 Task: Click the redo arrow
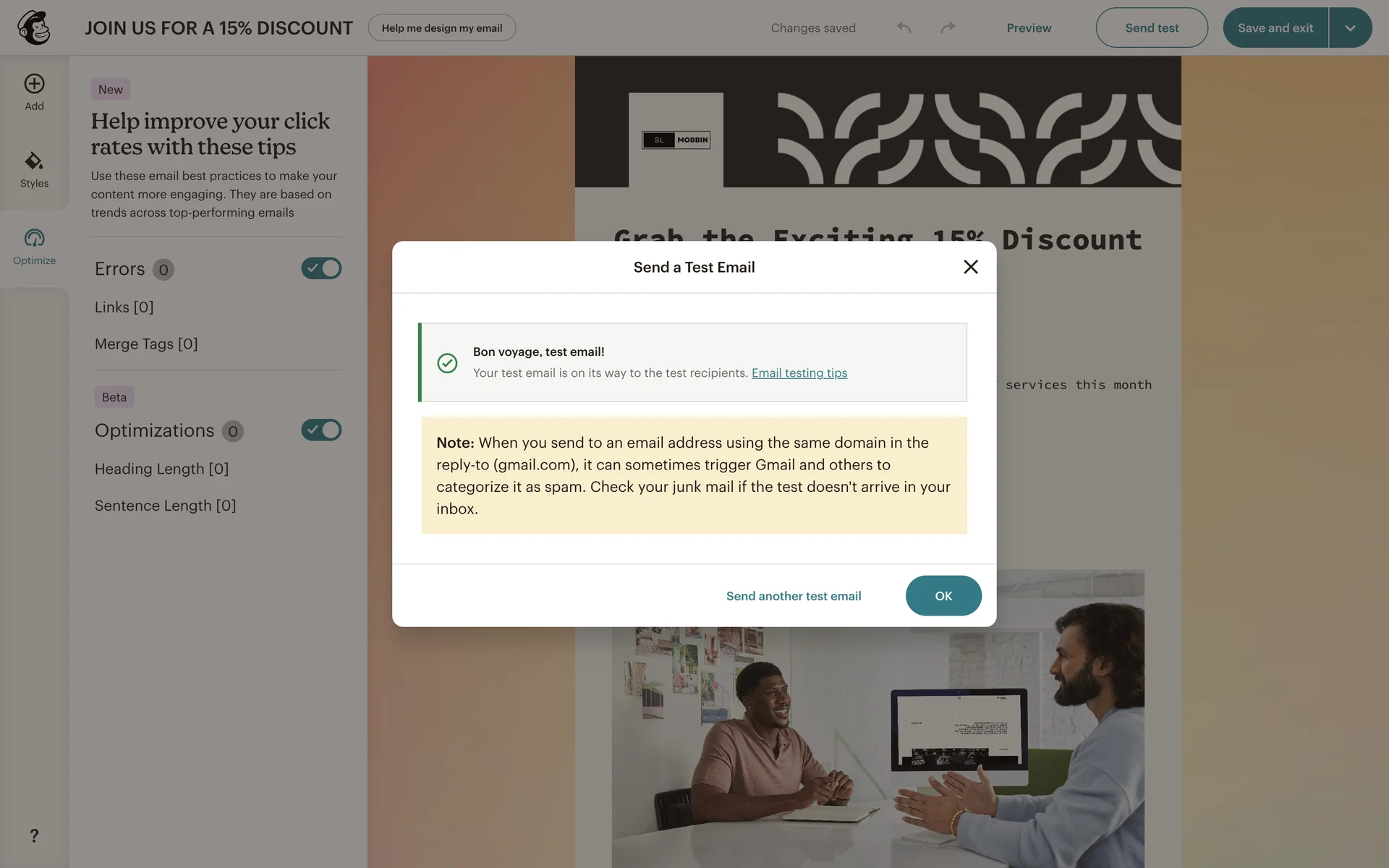pyautogui.click(x=948, y=27)
